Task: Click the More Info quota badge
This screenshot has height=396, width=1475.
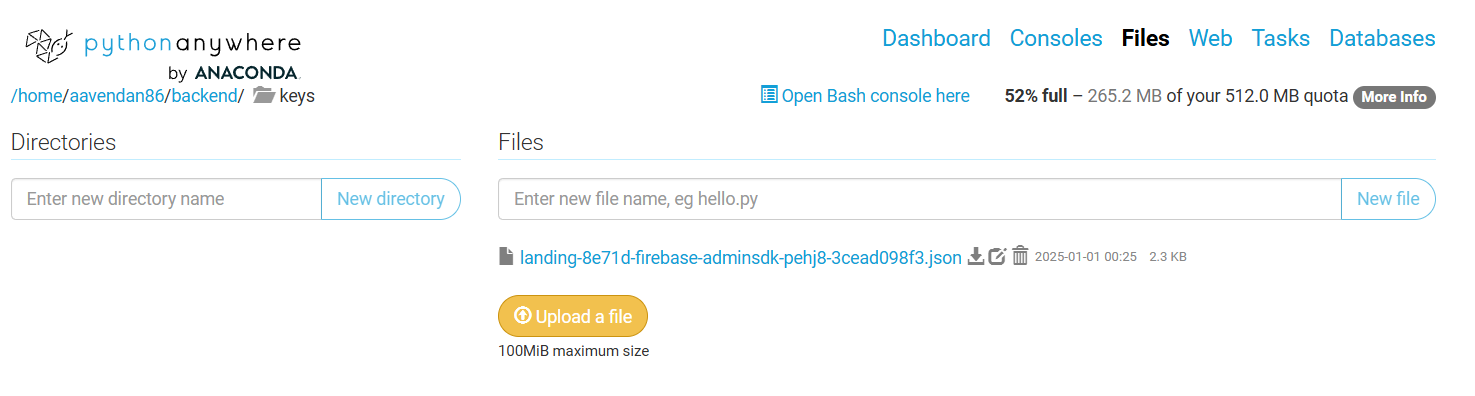Action: click(1394, 97)
